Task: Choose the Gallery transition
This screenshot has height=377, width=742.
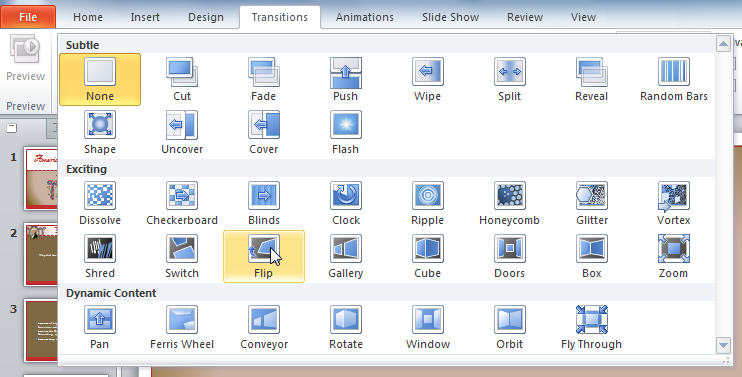Action: click(345, 256)
